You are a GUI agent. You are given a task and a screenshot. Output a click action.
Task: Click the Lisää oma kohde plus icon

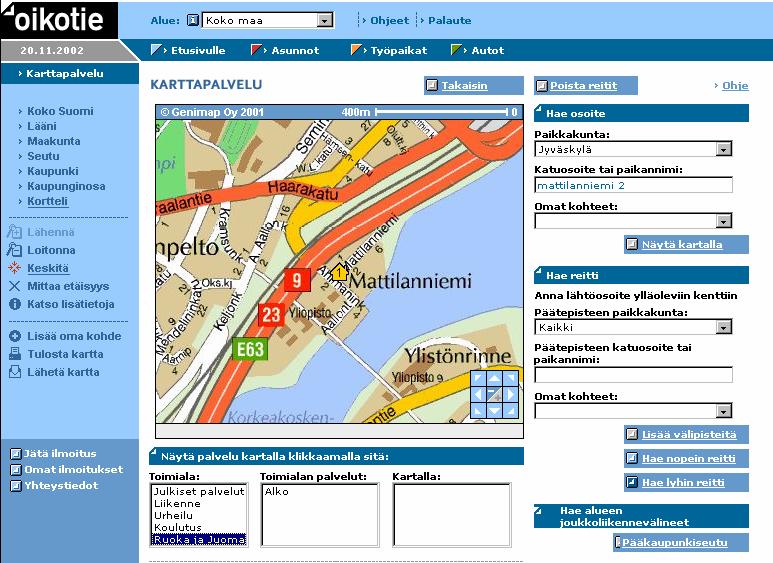(15, 336)
